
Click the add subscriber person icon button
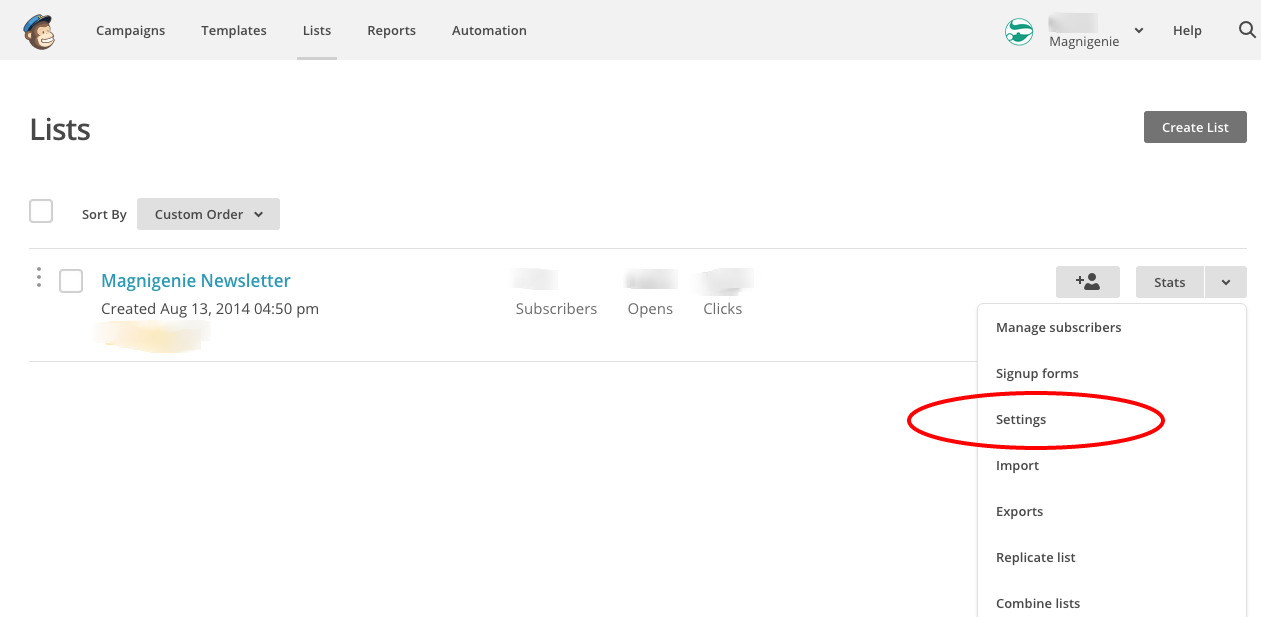point(1088,282)
